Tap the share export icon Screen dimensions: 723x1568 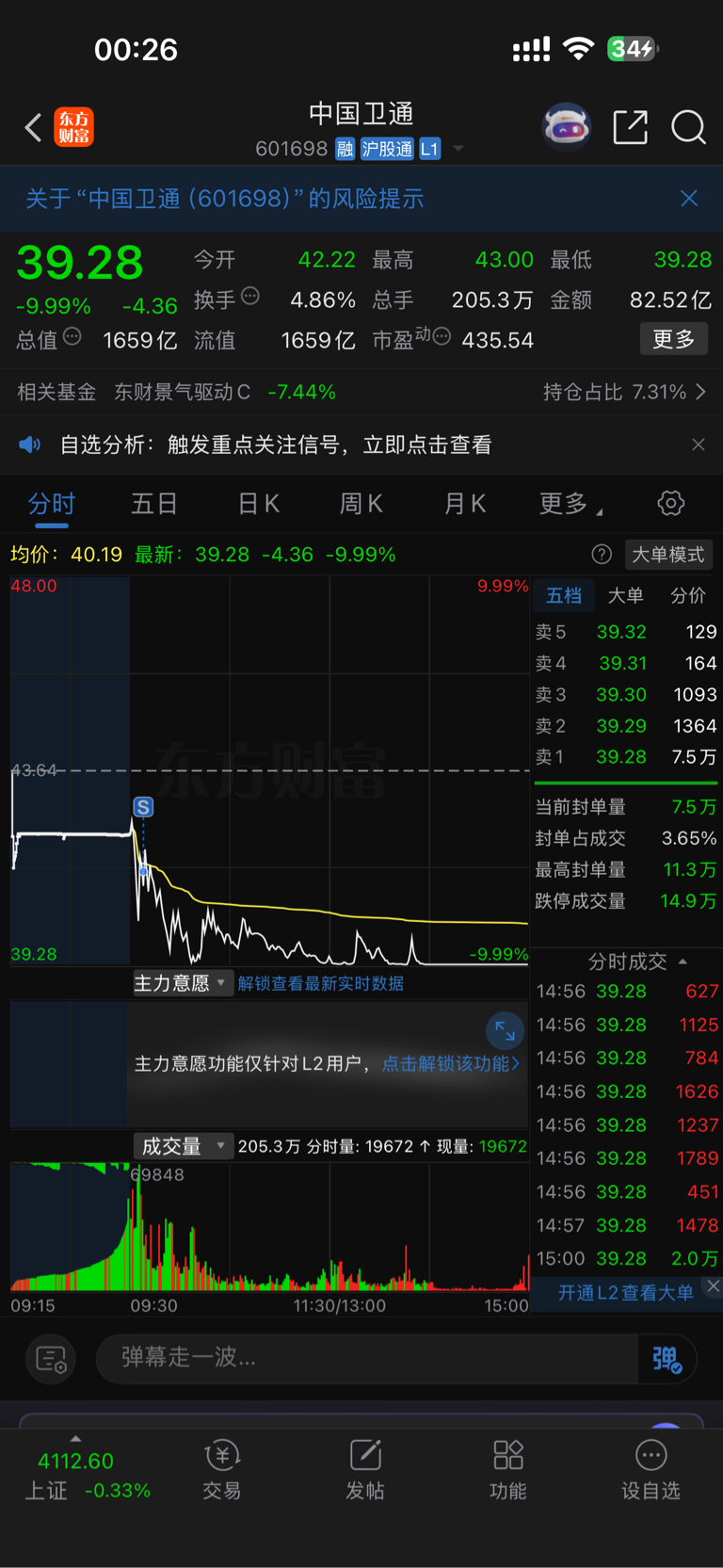[630, 127]
